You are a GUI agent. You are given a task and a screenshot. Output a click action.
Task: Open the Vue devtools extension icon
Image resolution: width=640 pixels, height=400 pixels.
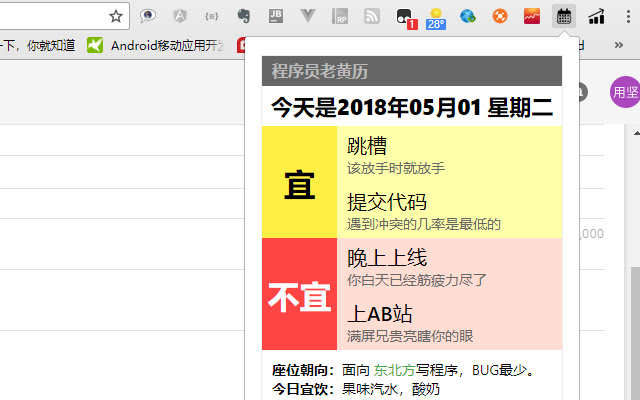308,16
